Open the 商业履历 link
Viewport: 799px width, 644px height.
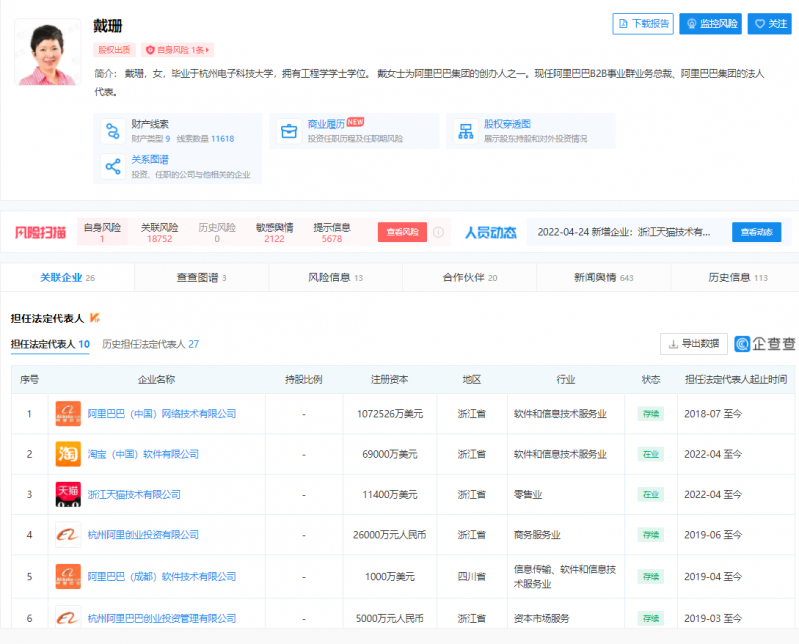326,124
